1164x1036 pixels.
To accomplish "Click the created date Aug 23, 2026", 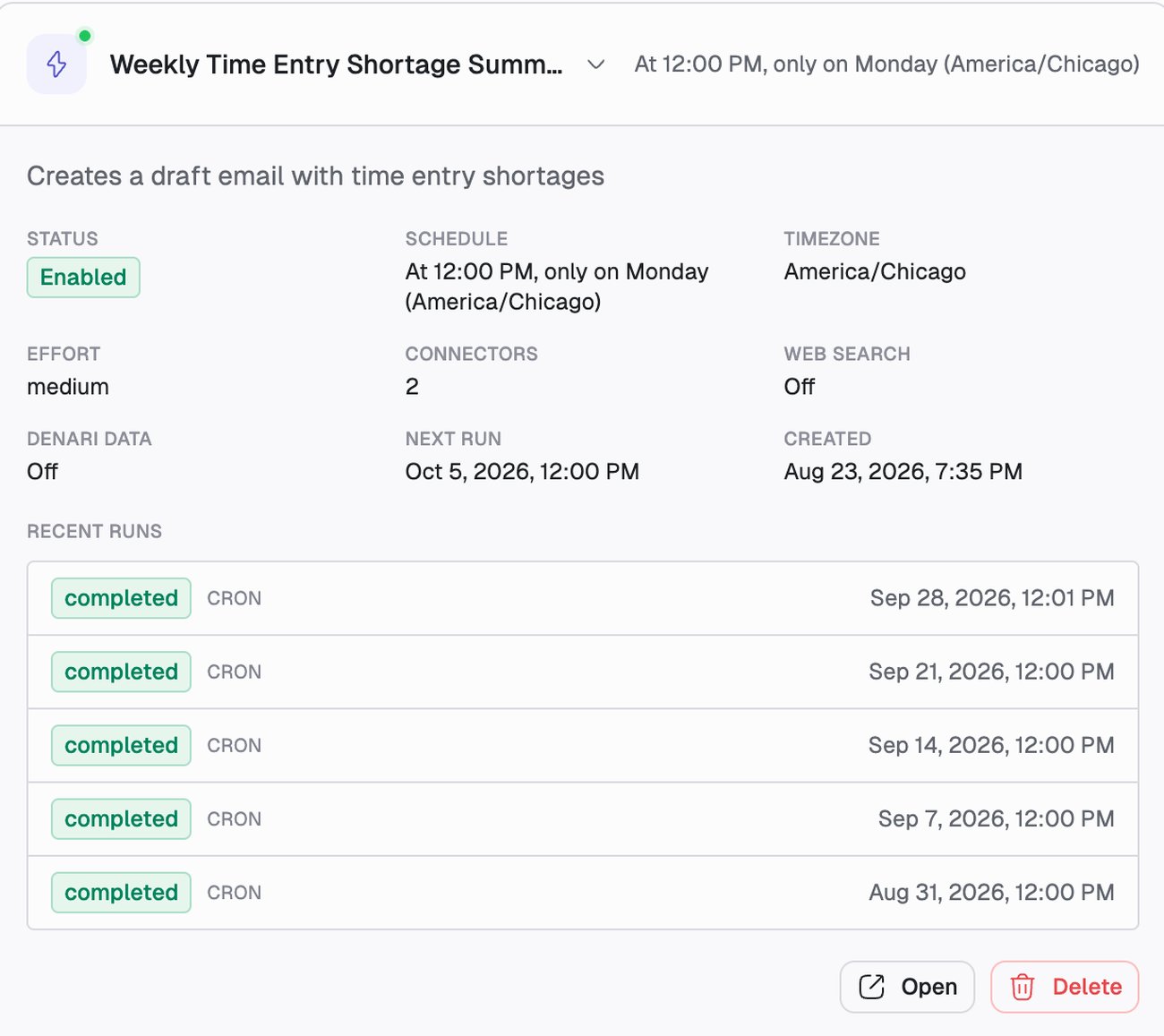I will (x=903, y=472).
